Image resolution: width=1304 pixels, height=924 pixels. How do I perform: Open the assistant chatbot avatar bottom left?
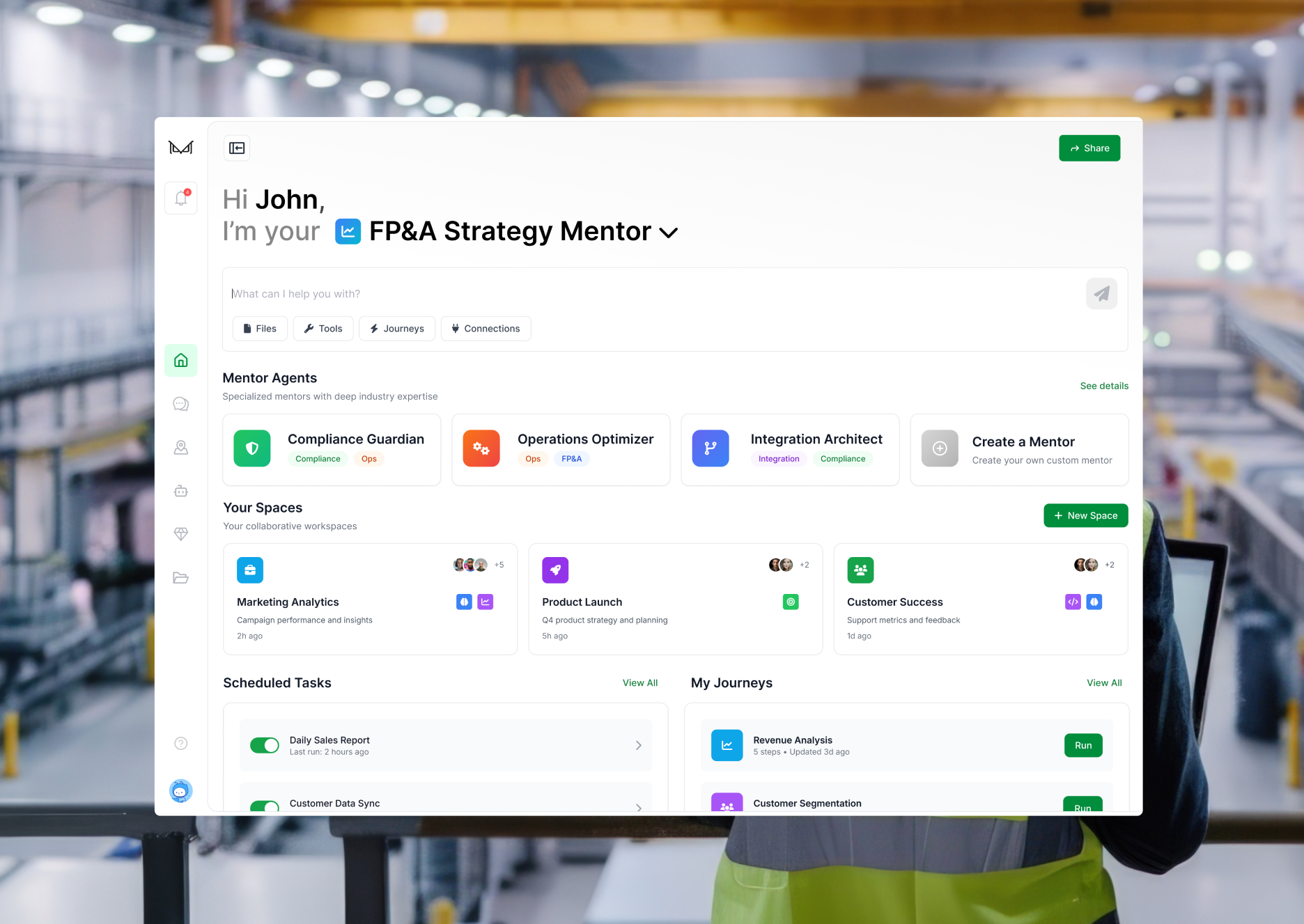click(x=180, y=791)
